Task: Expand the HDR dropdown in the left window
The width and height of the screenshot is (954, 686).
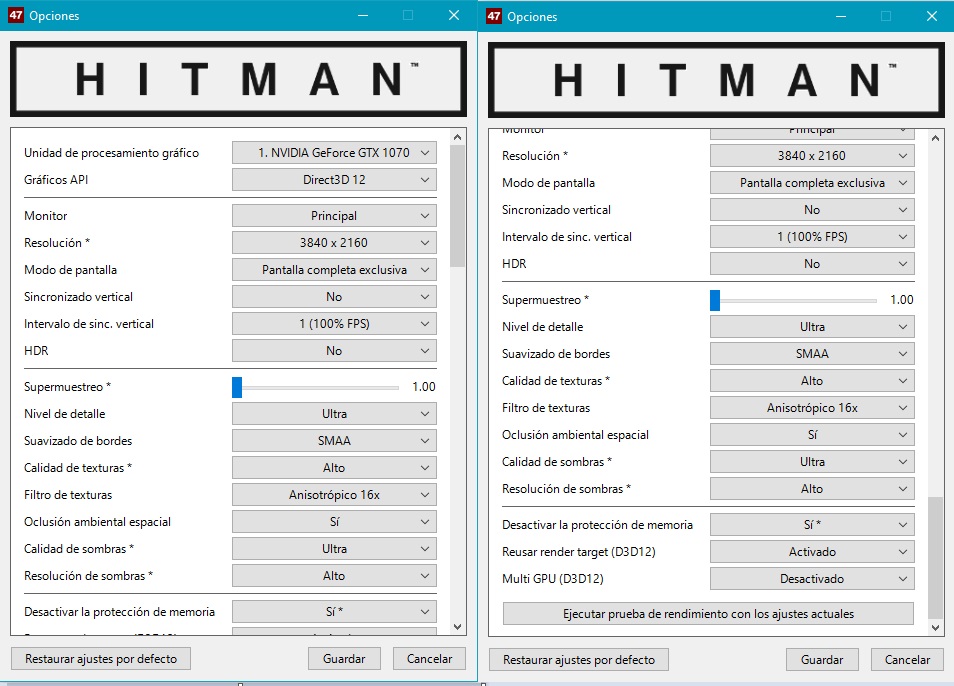Action: [x=334, y=350]
